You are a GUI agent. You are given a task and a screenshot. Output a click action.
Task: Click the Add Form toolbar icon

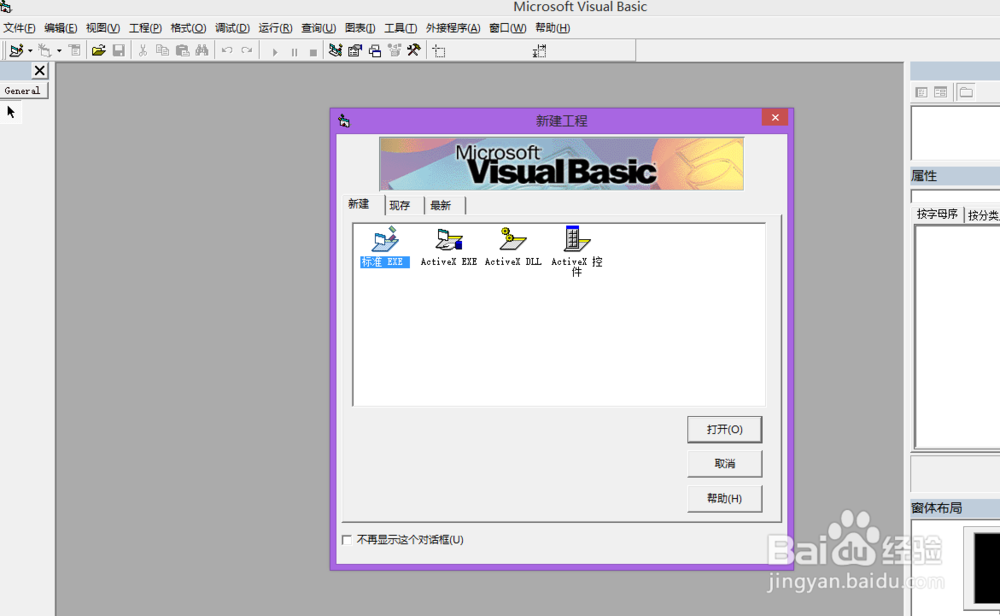pos(45,50)
